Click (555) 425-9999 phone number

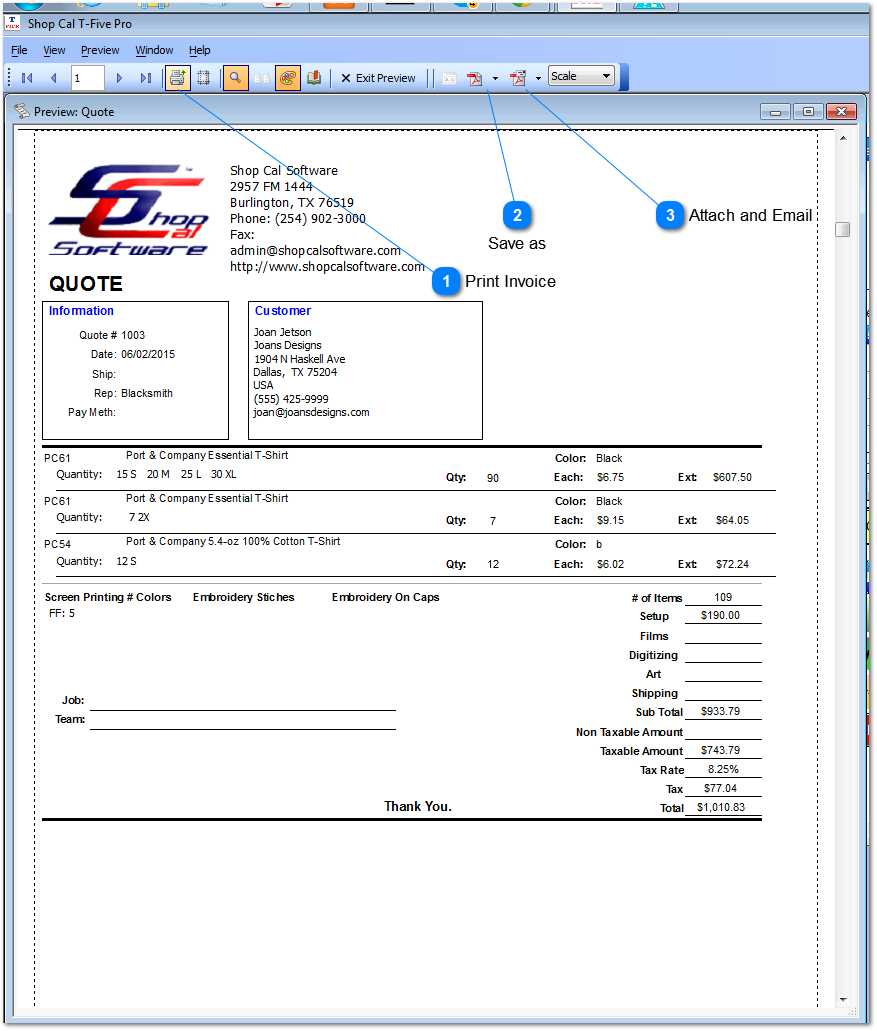point(291,399)
